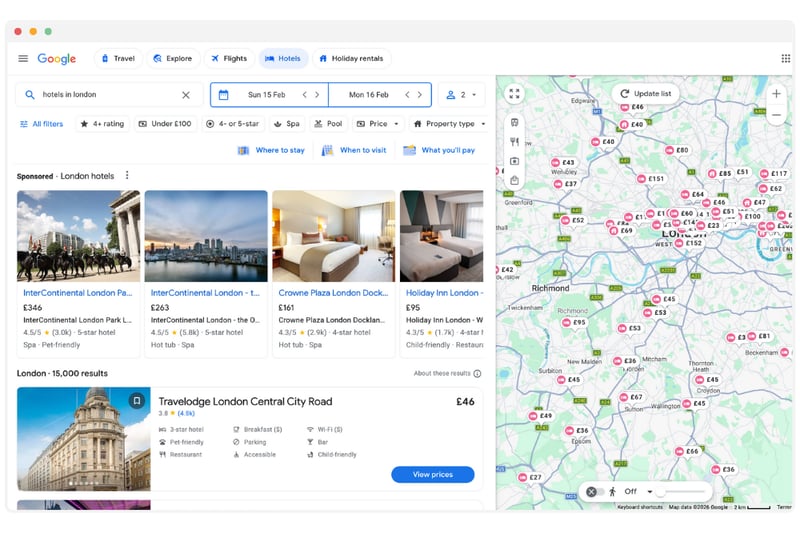The height and width of the screenshot is (533, 800).
Task: Open the walking time Off dropdown
Action: click(638, 492)
